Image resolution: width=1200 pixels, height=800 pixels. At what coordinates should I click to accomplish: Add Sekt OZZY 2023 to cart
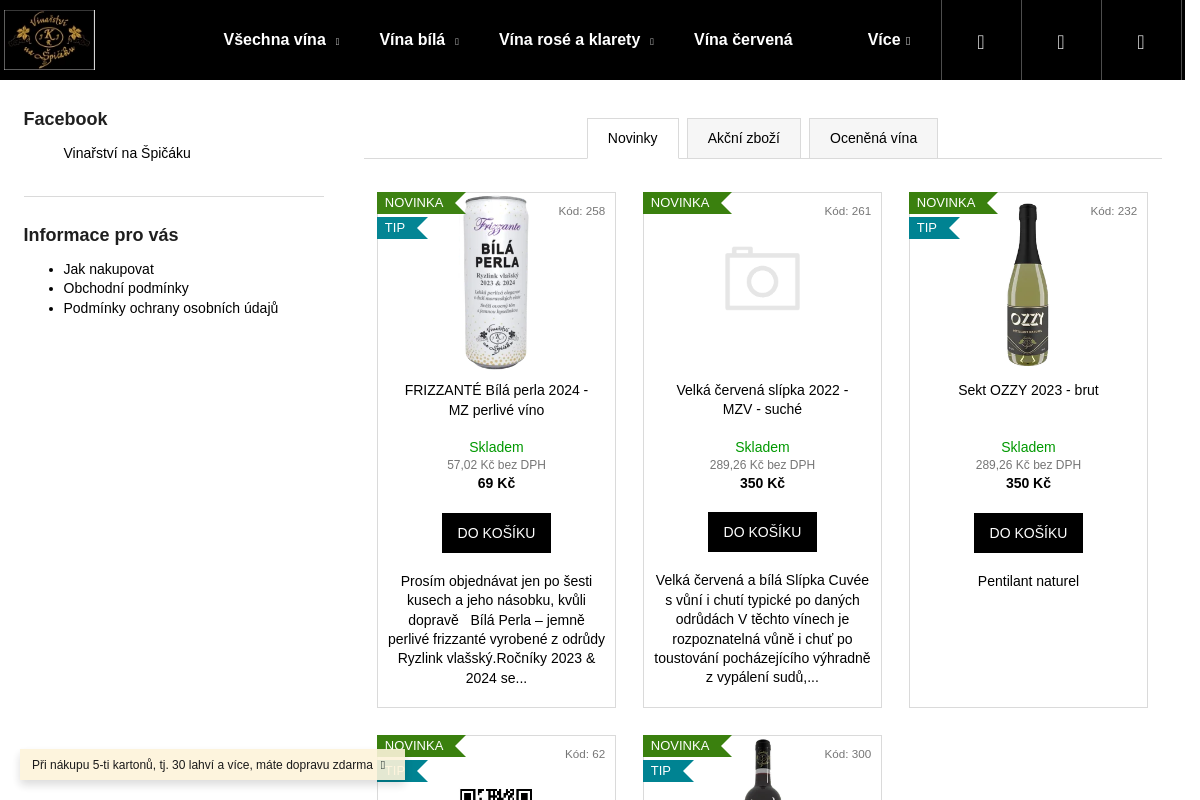(1028, 533)
